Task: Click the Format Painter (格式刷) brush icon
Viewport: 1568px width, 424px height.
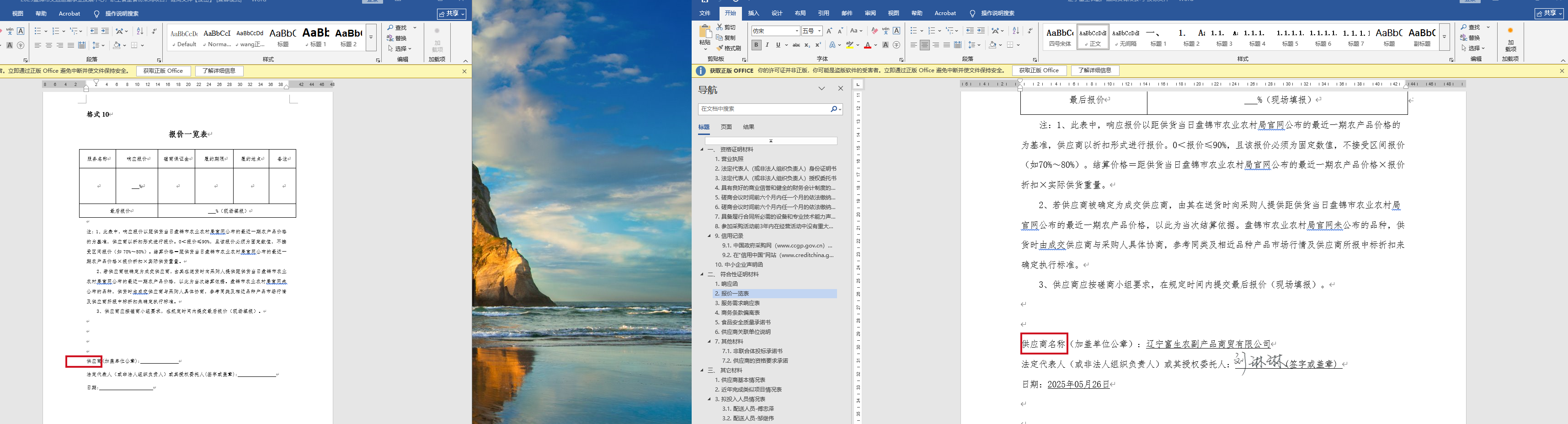Action: (720, 48)
